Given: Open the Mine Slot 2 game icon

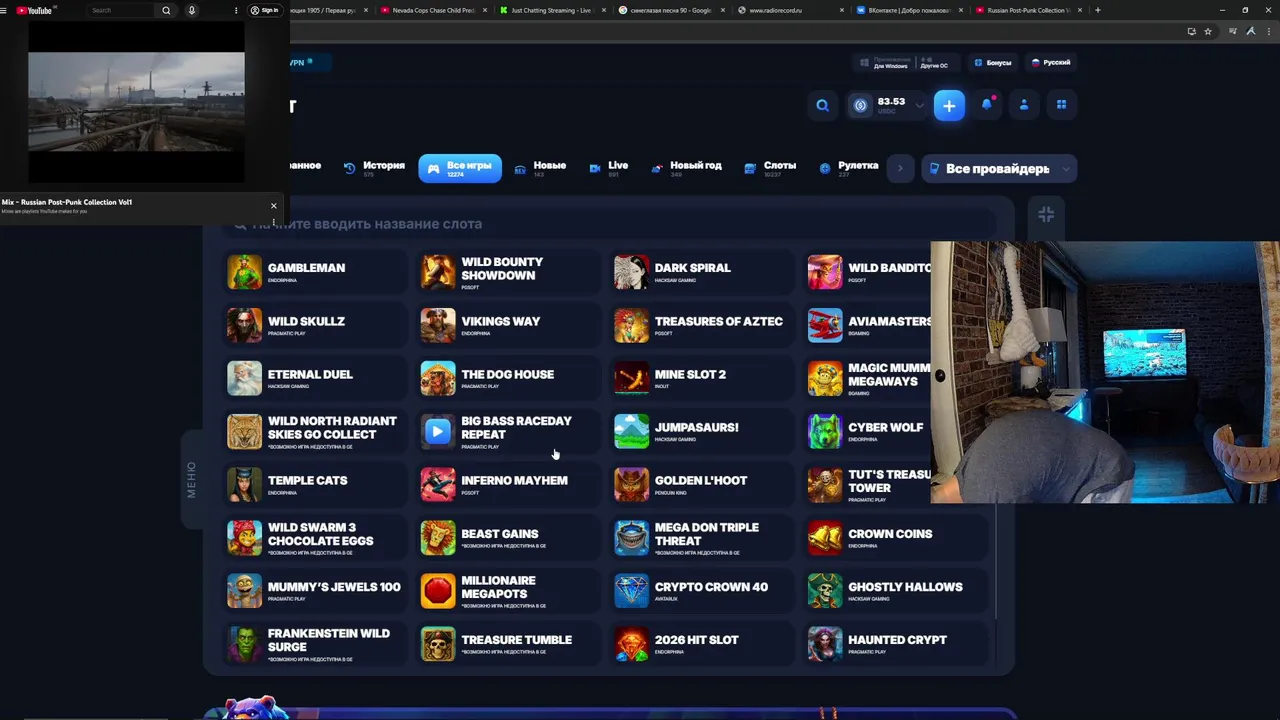Looking at the screenshot, I should 631,378.
